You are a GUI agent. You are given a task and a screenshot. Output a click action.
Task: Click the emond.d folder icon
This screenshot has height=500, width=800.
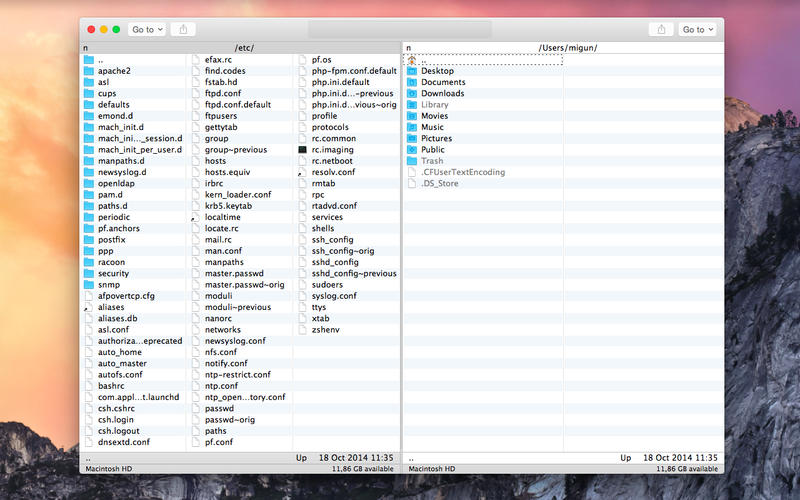[89, 116]
